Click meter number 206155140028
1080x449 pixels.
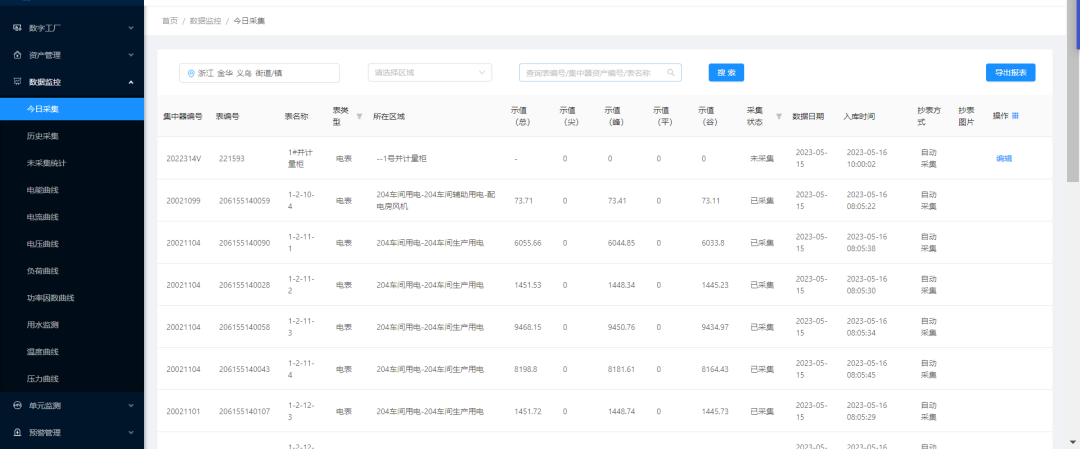click(x=245, y=285)
